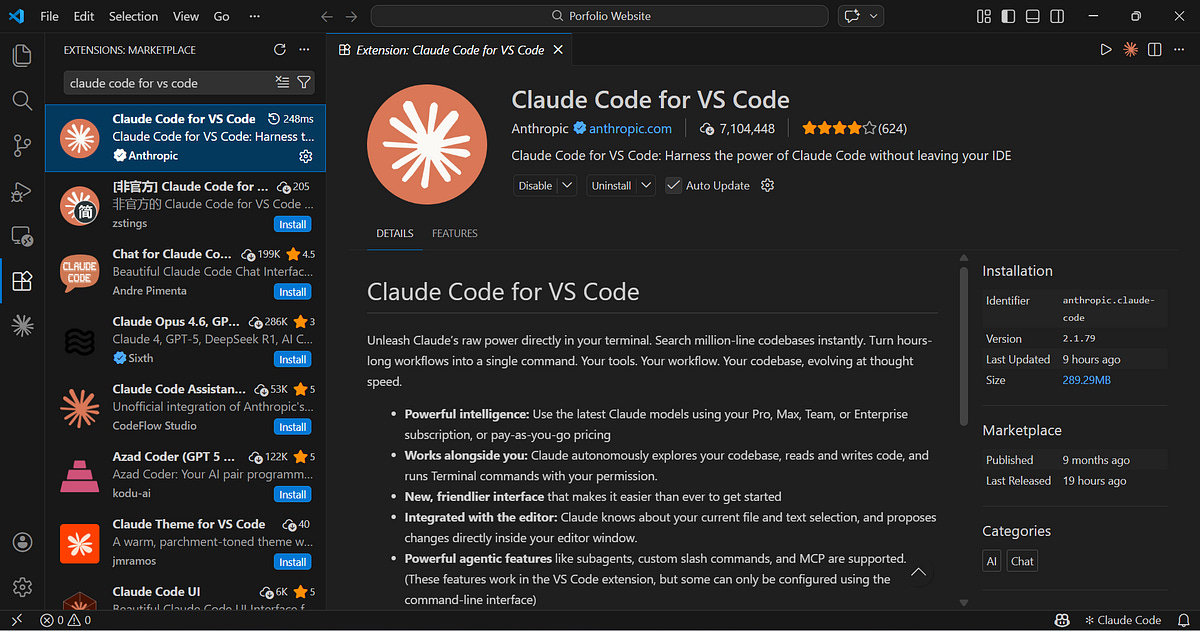Select the Extension: Claude Code for VS Code tab
The width and height of the screenshot is (1200, 631).
(x=450, y=49)
